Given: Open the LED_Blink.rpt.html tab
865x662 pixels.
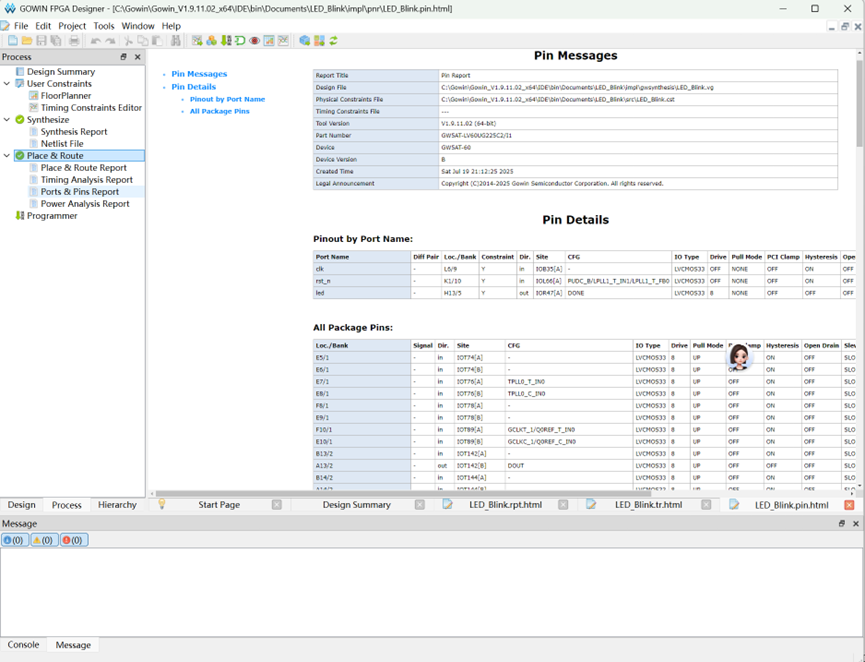Looking at the screenshot, I should pos(505,505).
